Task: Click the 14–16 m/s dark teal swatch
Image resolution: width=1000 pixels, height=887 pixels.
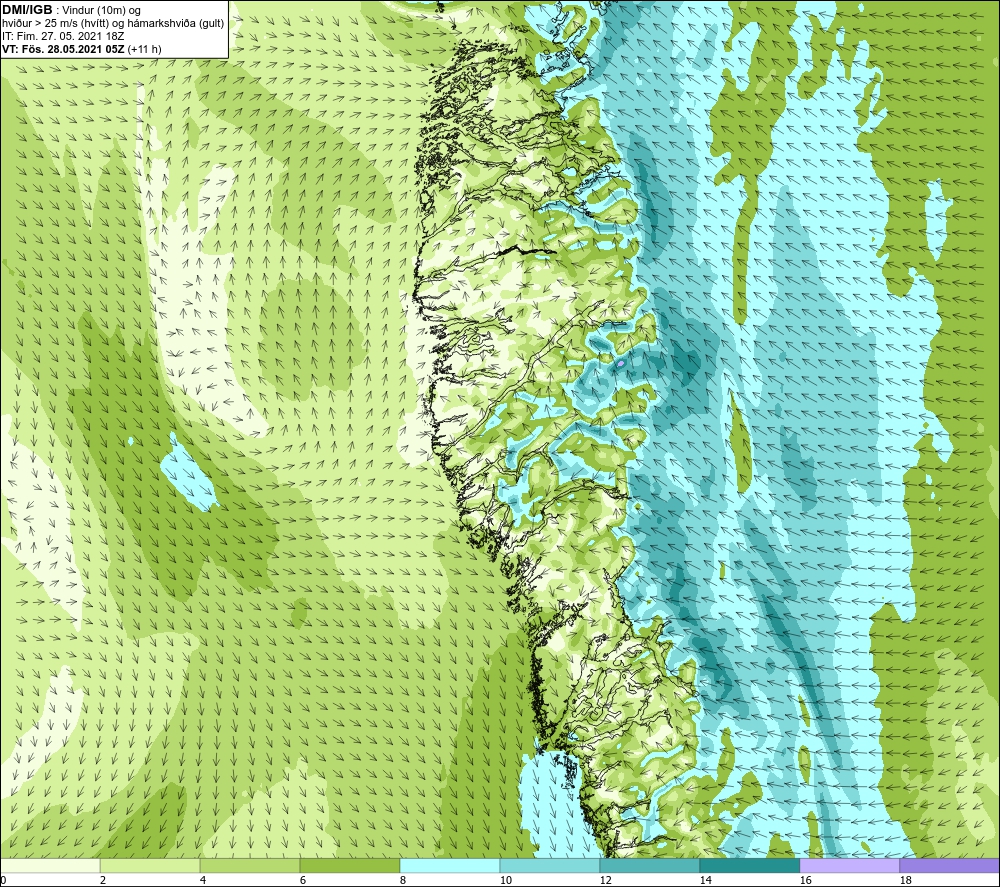Action: coord(749,865)
